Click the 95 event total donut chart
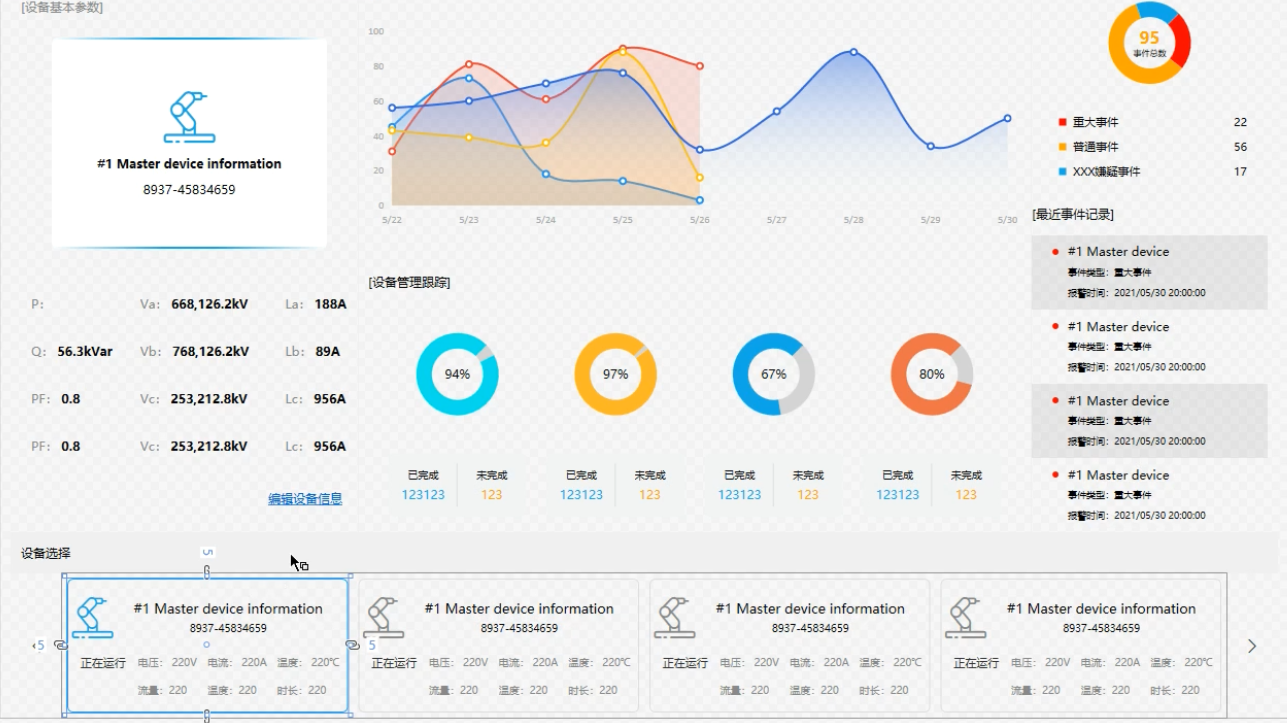This screenshot has width=1287, height=723. tap(1149, 43)
